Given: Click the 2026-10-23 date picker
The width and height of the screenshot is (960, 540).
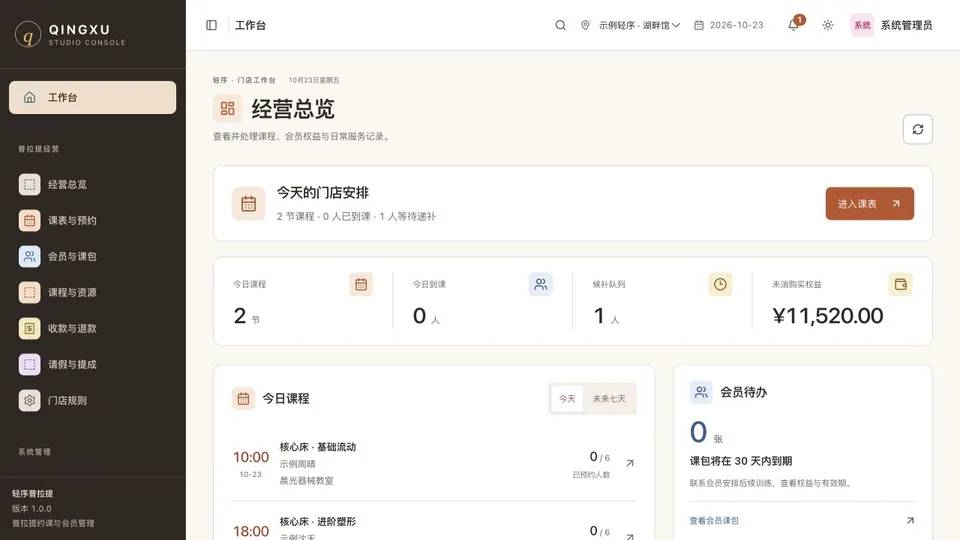Looking at the screenshot, I should pos(729,25).
